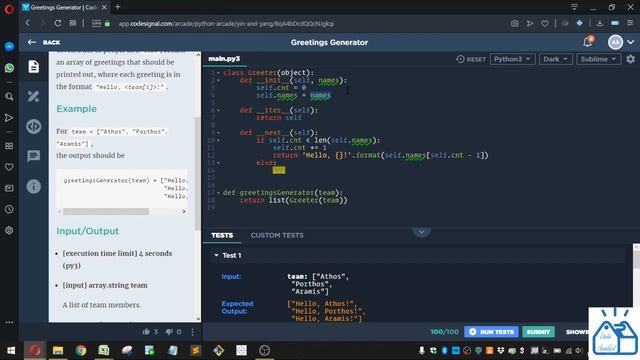Click the Input/Output heading

87,231
